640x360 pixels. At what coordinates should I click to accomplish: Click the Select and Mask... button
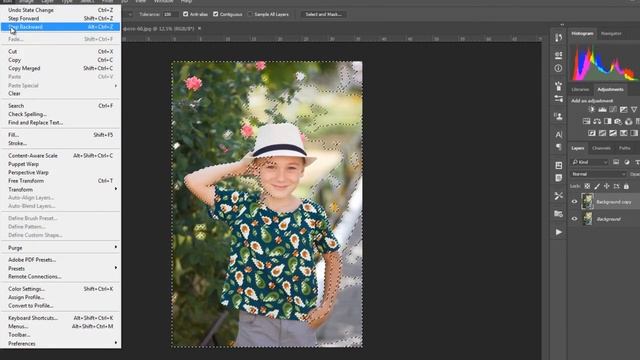[323, 14]
